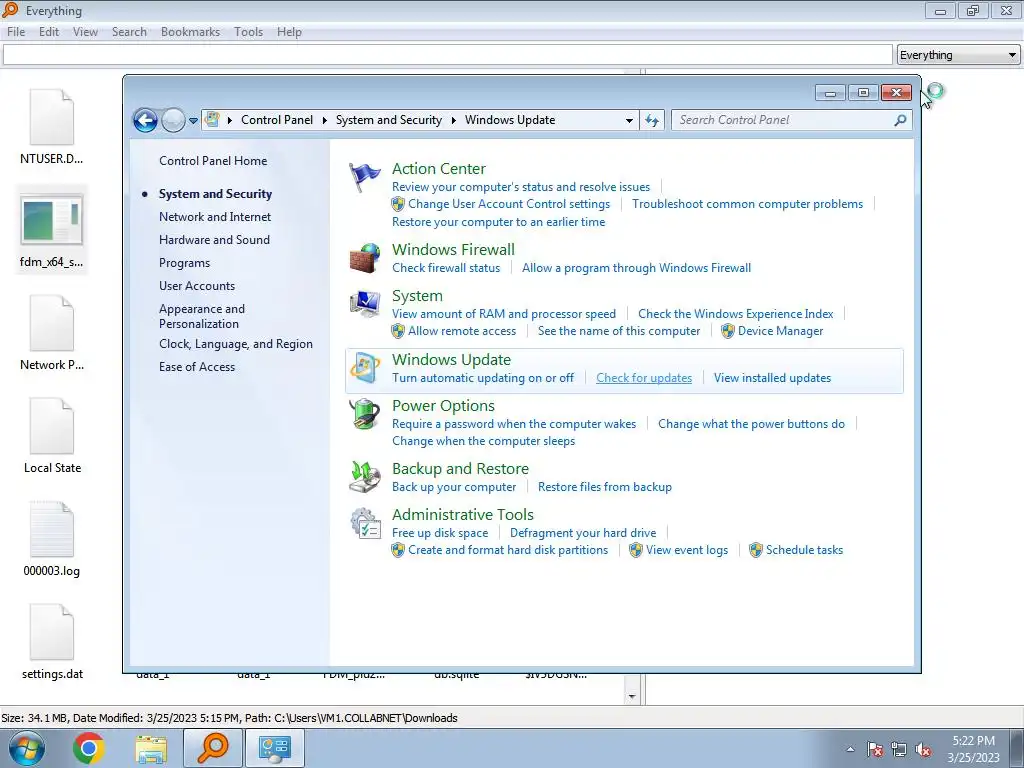Open Windows Explorer from the taskbar
The image size is (1024, 768).
[151, 748]
